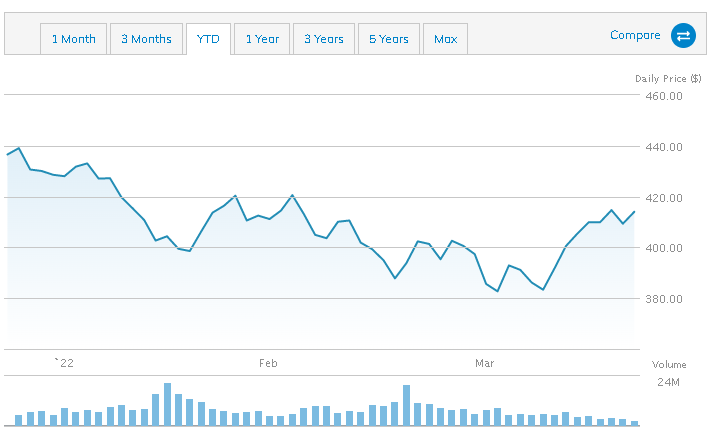The height and width of the screenshot is (444, 721).
Task: Click the 440.00 price axis label
Action: (x=664, y=147)
